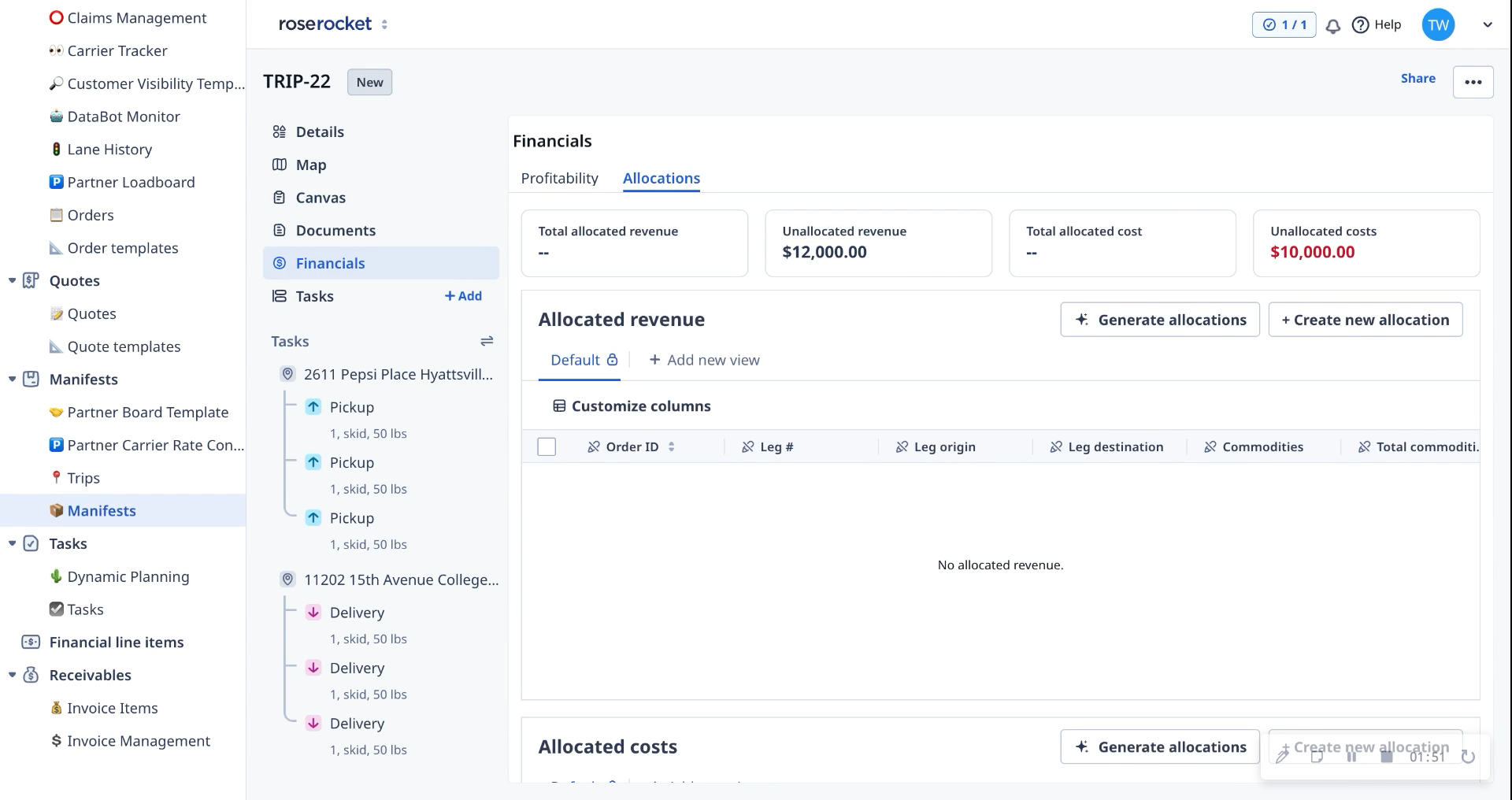Click the 11202 15th Avenue location pin icon
This screenshot has width=1512, height=800.
point(288,580)
